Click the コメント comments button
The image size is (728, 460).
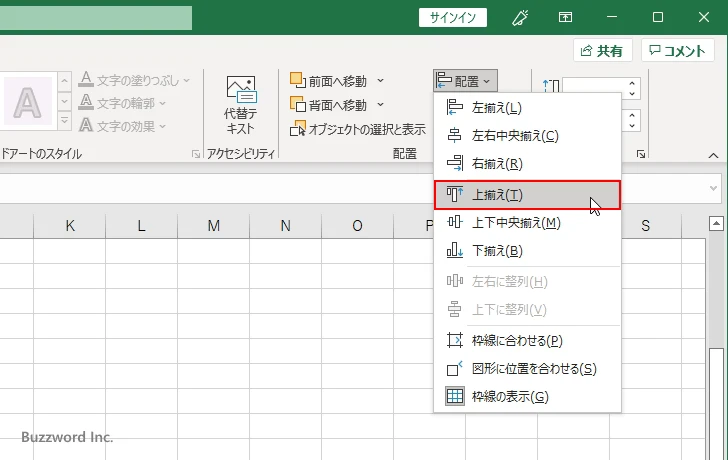tap(677, 51)
